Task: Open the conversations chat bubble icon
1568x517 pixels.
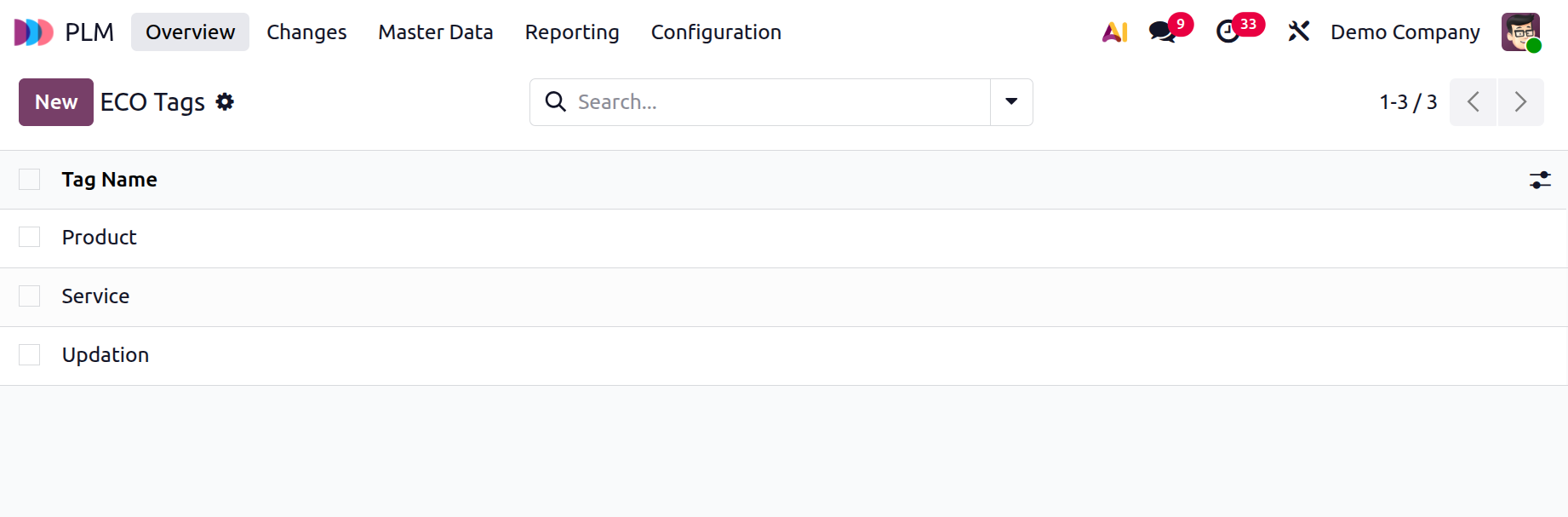Action: click(x=1162, y=32)
